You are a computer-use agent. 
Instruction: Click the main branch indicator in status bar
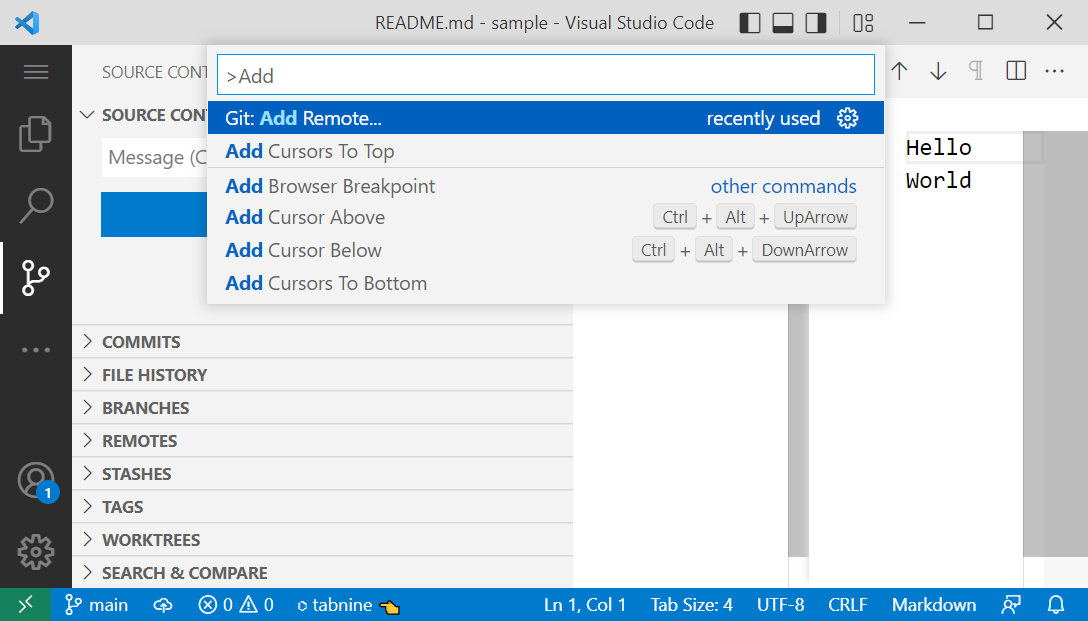[x=96, y=604]
